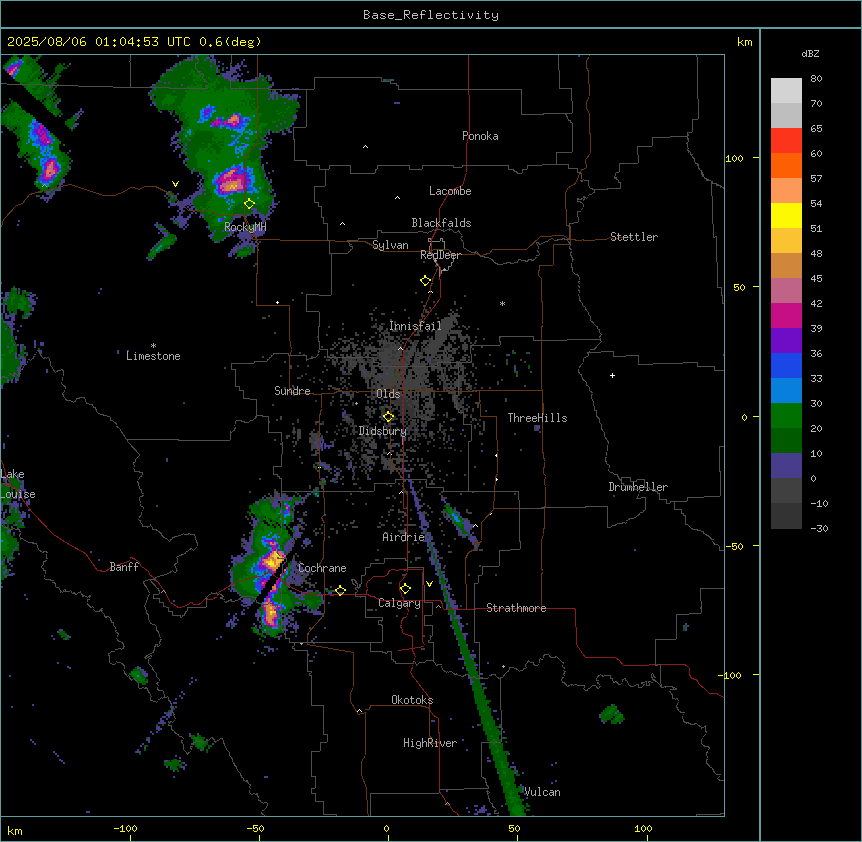Click the Sylvan label on the map
This screenshot has height=842, width=862.
click(390, 245)
